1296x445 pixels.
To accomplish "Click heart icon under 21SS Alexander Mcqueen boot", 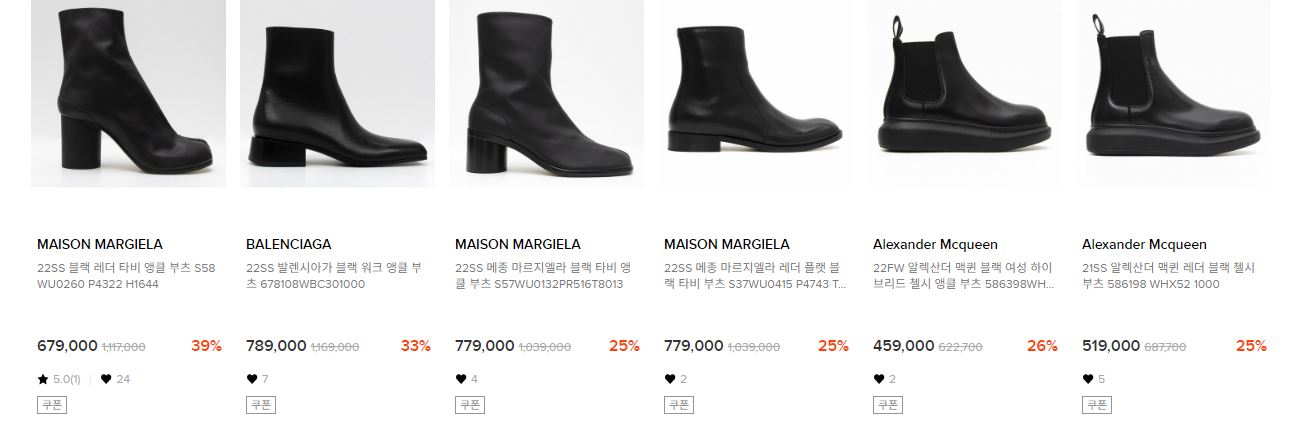I will click(x=1088, y=379).
